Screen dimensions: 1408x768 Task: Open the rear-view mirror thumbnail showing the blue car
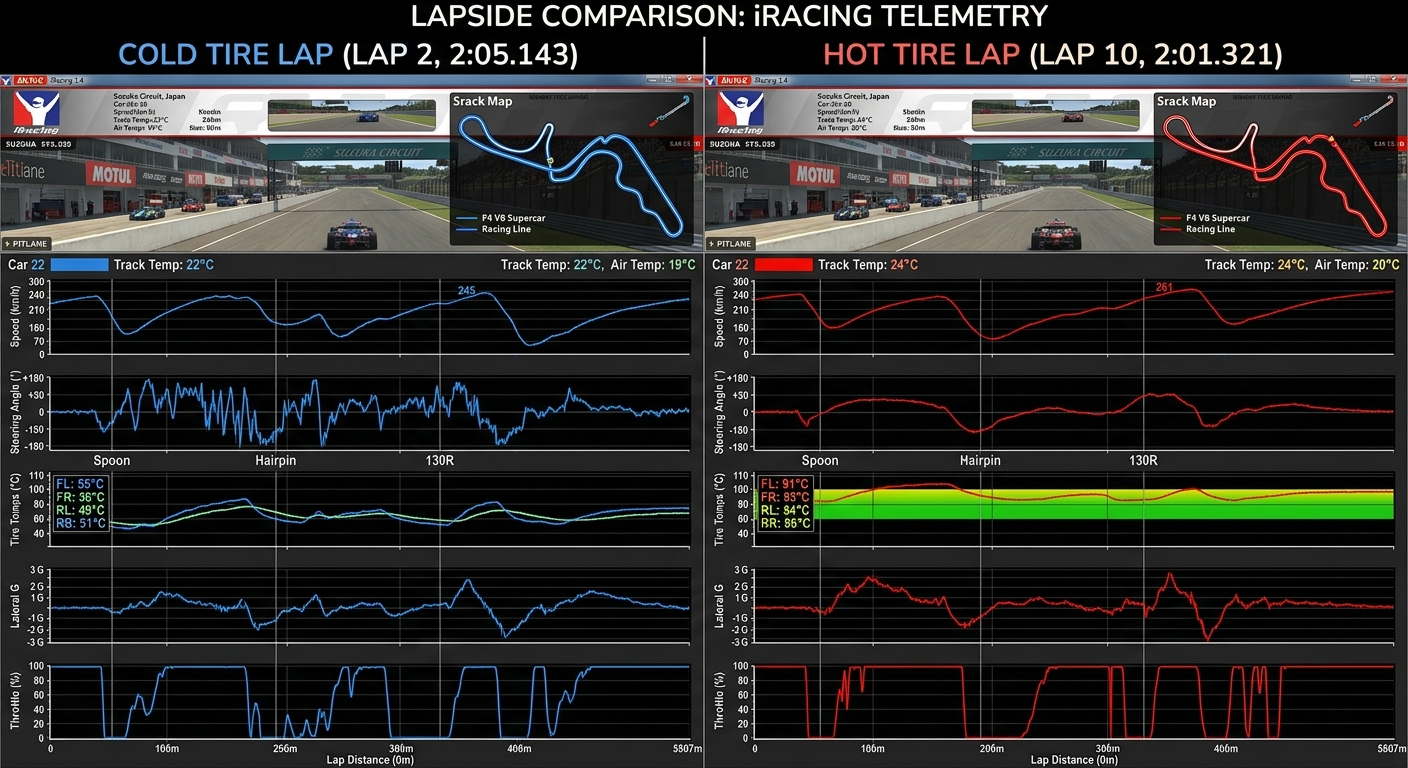(x=354, y=114)
